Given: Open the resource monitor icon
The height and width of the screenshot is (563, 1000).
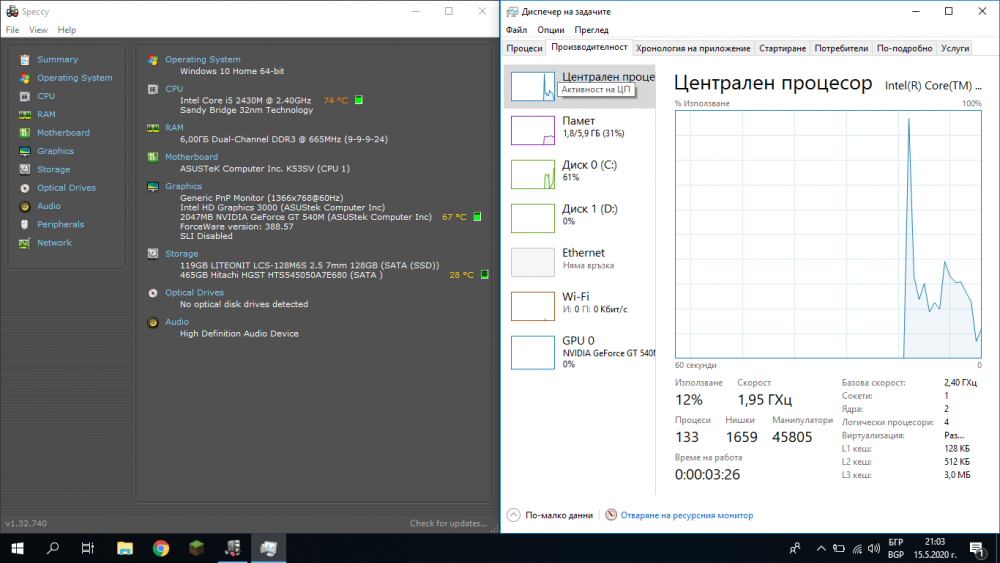Looking at the screenshot, I should pos(611,515).
